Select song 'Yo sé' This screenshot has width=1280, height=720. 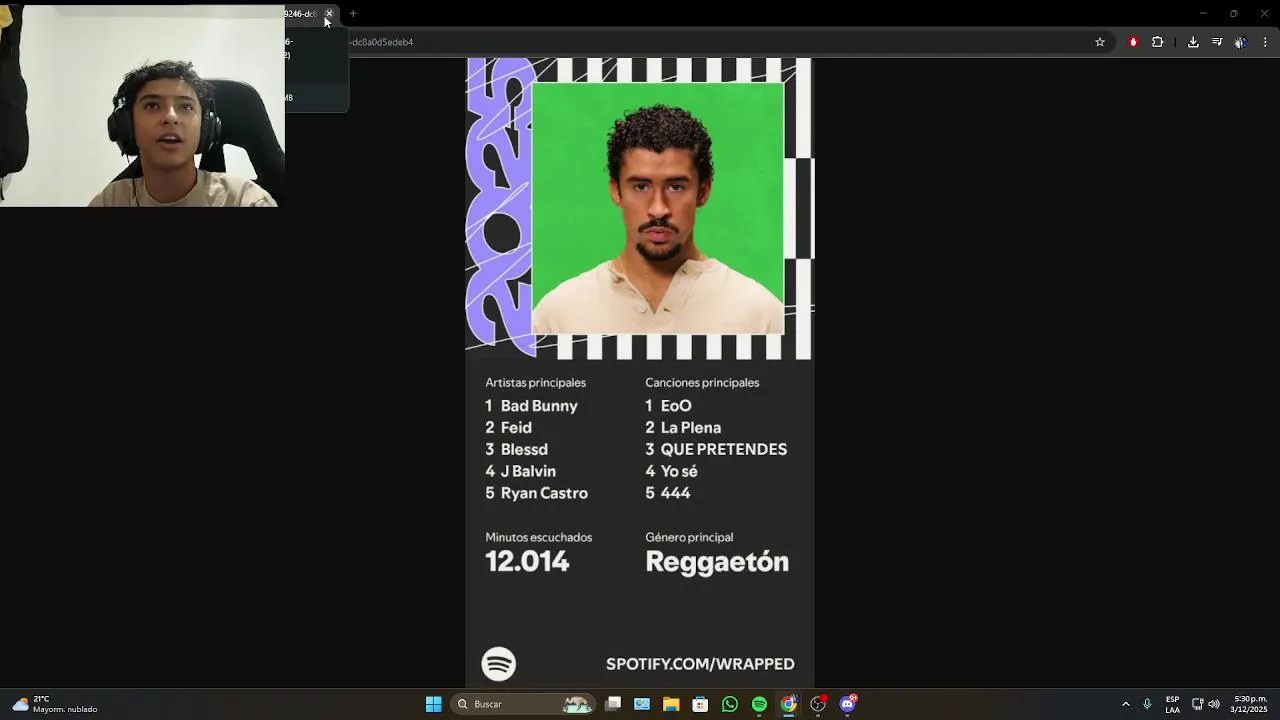coord(679,472)
